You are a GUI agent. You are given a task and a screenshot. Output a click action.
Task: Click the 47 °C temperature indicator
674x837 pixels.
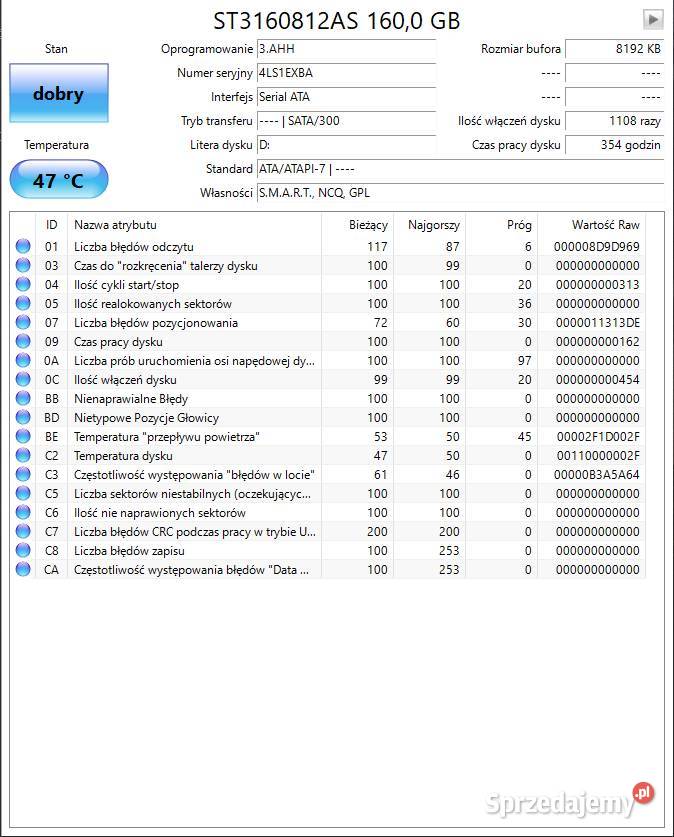pos(58,181)
